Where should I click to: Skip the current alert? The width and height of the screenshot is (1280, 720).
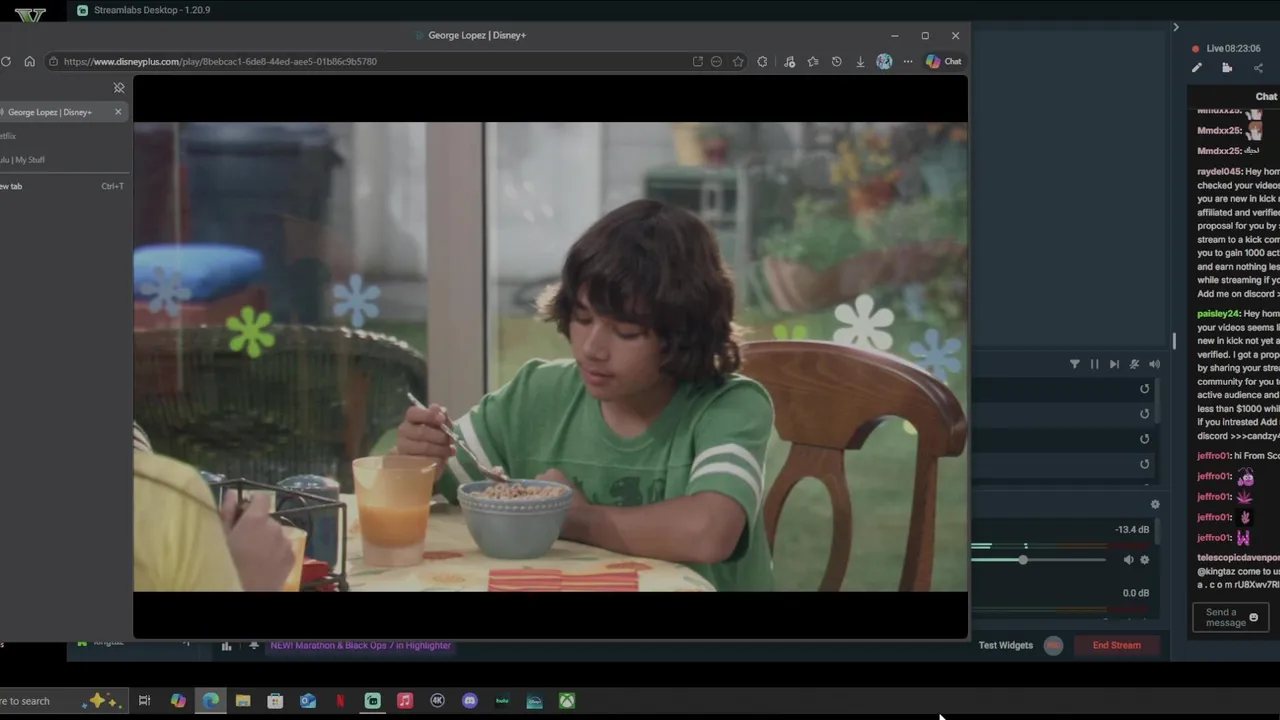(1114, 364)
